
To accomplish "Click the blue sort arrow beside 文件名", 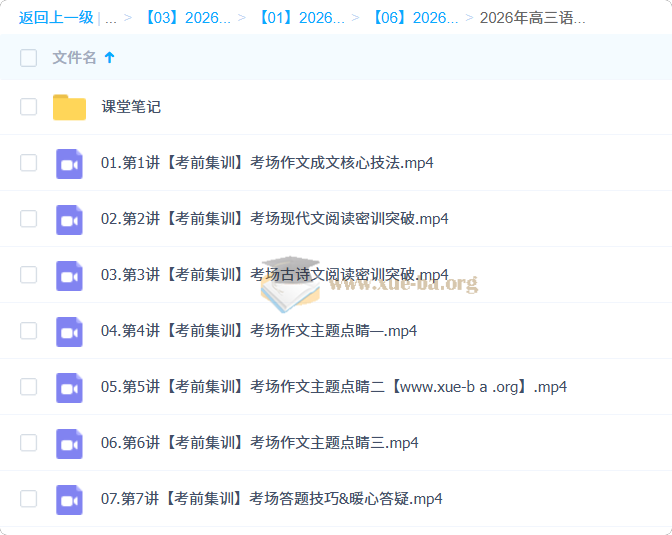I will click(109, 57).
